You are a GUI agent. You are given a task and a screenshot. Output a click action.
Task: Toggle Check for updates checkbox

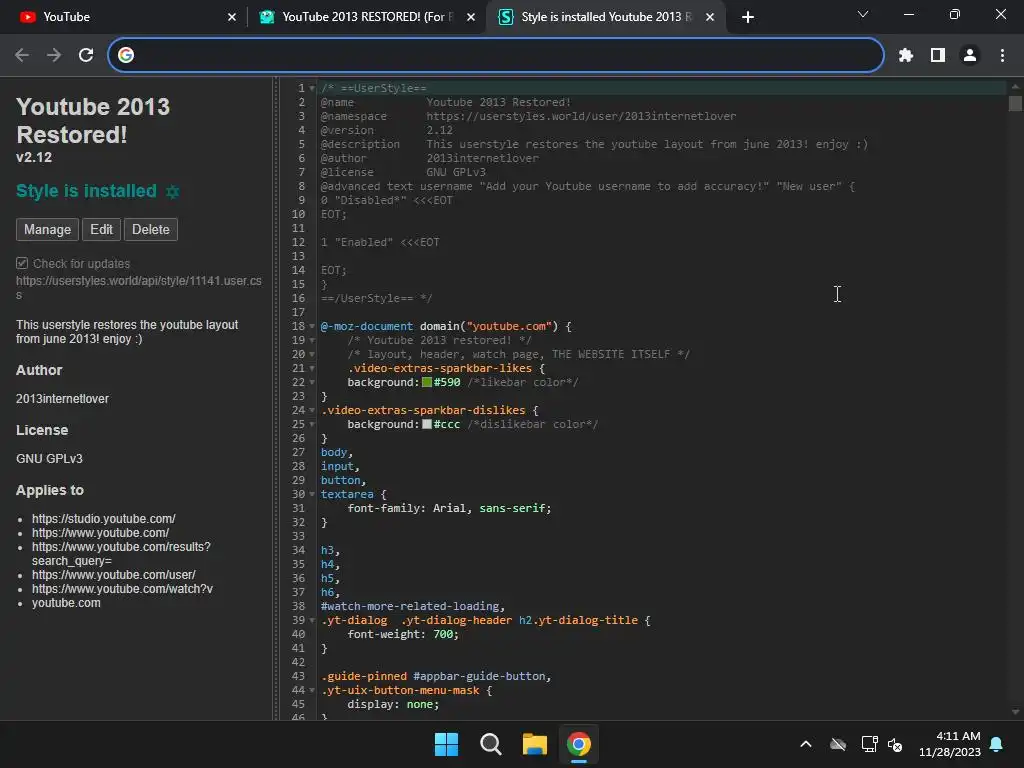[x=22, y=263]
